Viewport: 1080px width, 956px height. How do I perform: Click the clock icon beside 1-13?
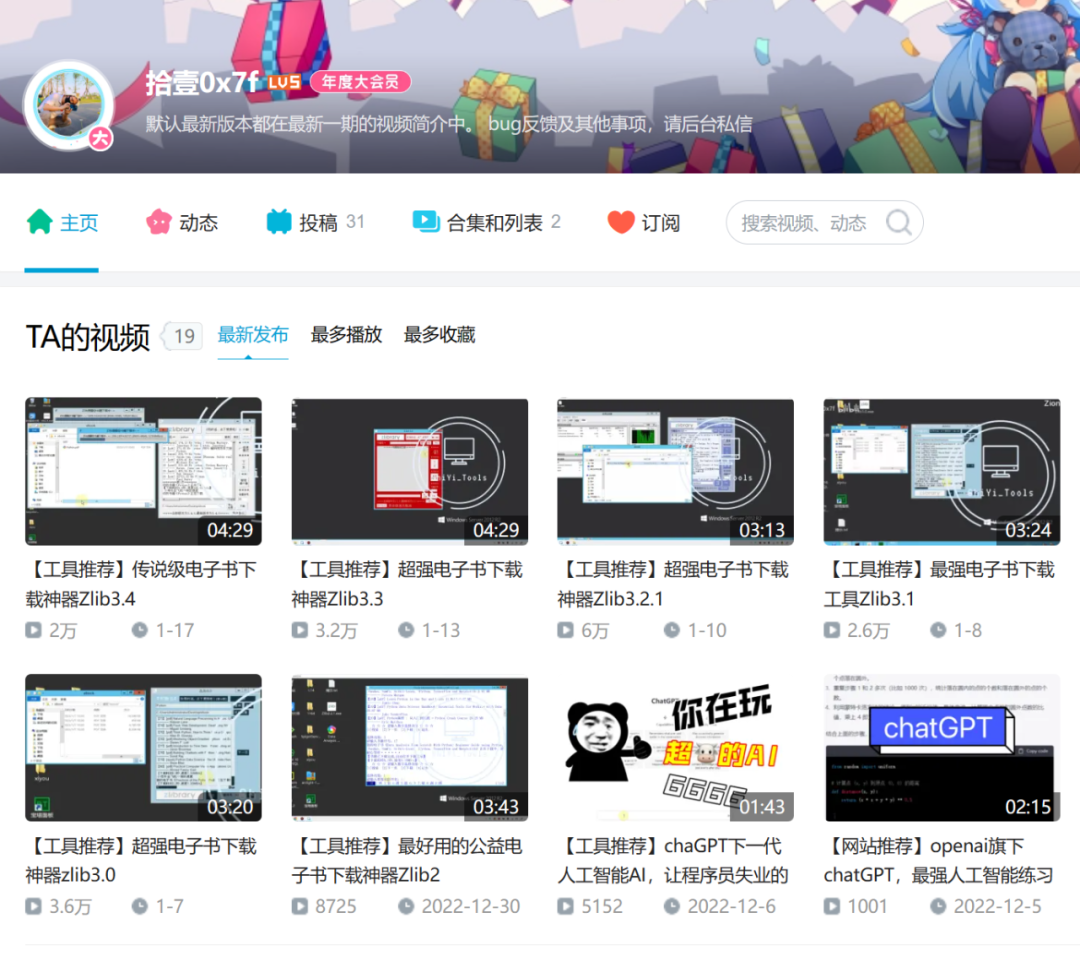tap(406, 630)
